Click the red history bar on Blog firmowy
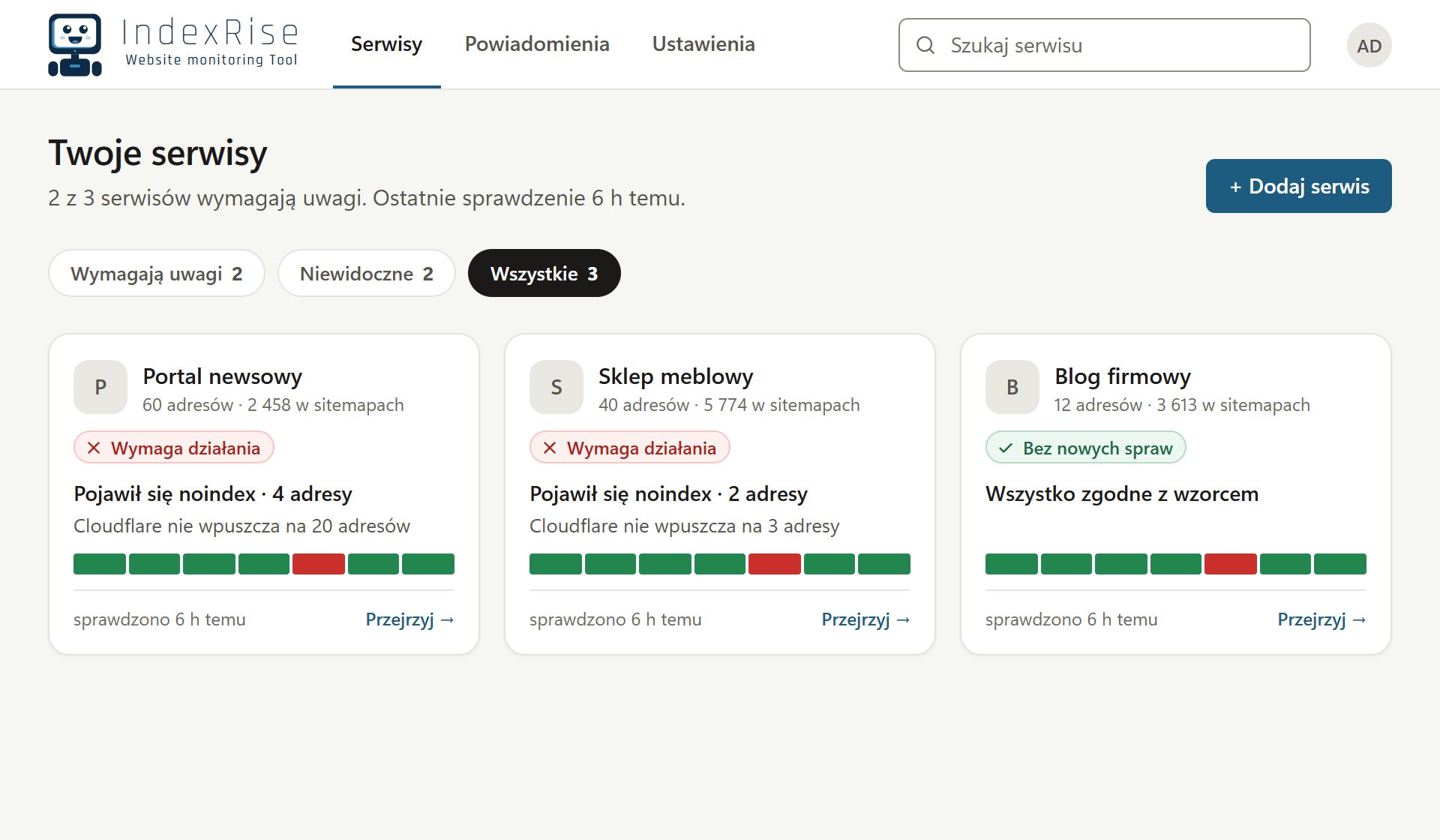 [x=1231, y=564]
